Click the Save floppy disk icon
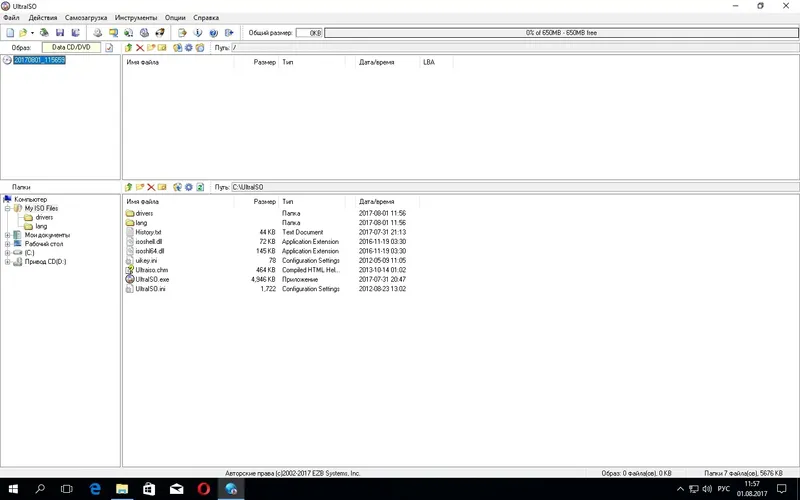Image resolution: width=800 pixels, height=500 pixels. pyautogui.click(x=60, y=33)
